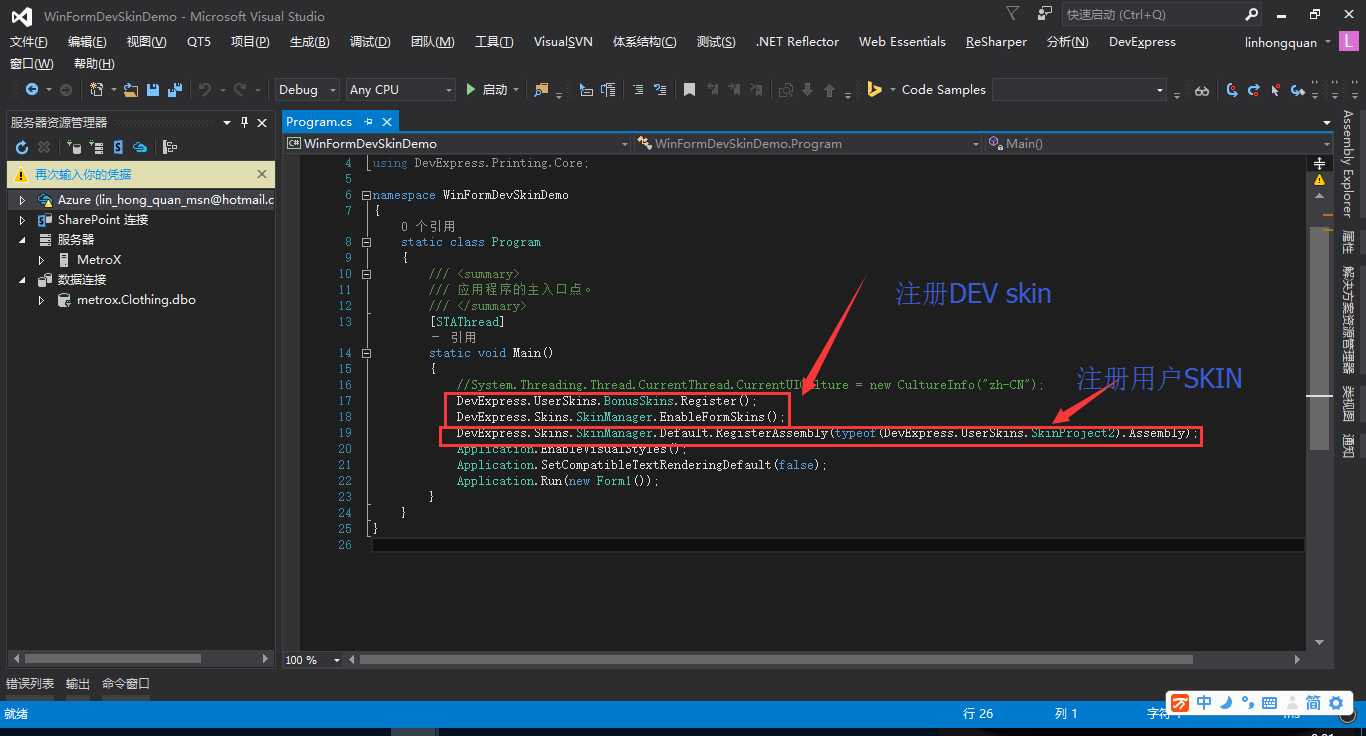1366x736 pixels.
Task: Dismiss the re-enter credentials warning
Action: pyautogui.click(x=262, y=174)
